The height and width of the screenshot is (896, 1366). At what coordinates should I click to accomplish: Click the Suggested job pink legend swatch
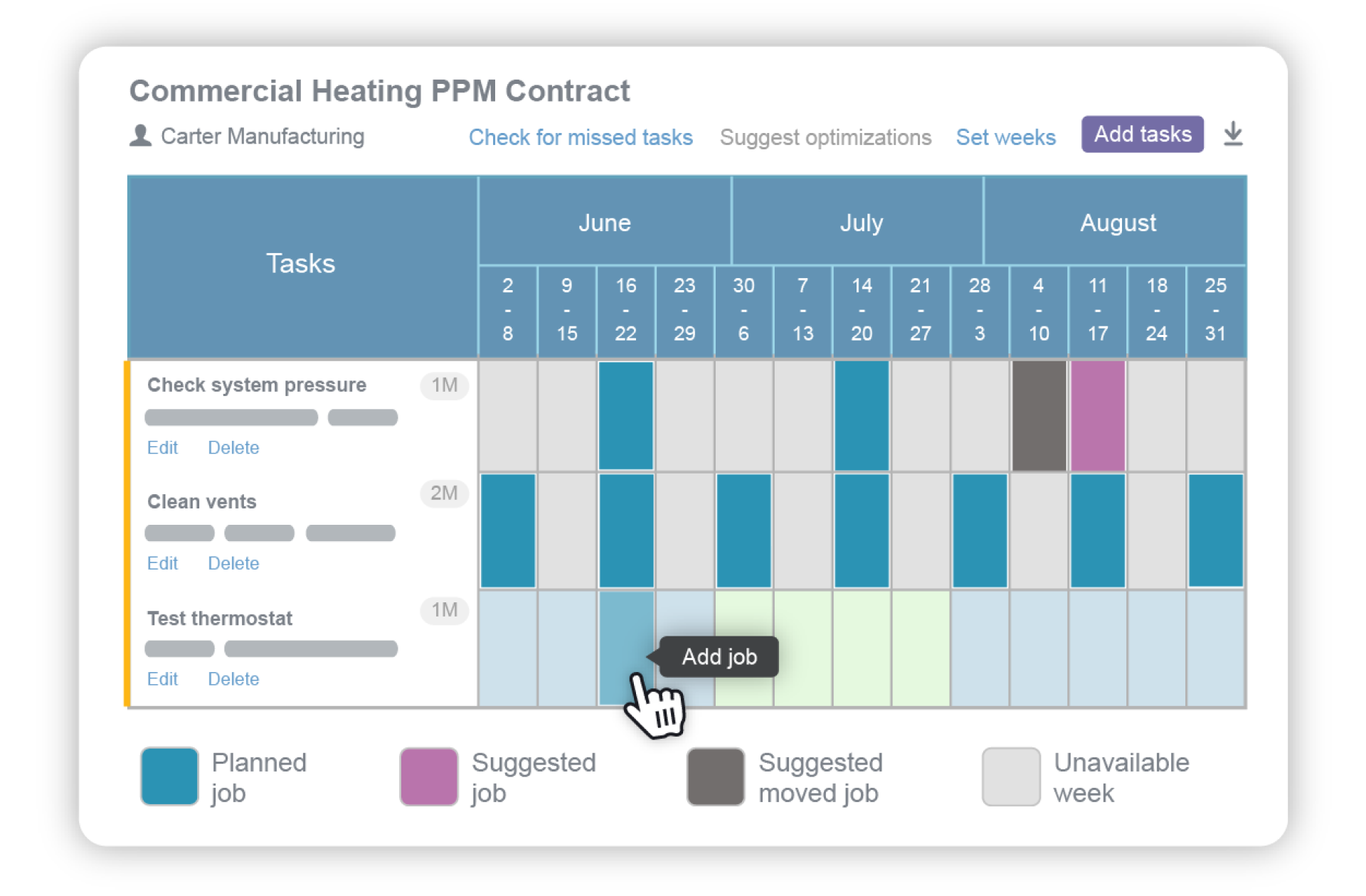pyautogui.click(x=428, y=775)
